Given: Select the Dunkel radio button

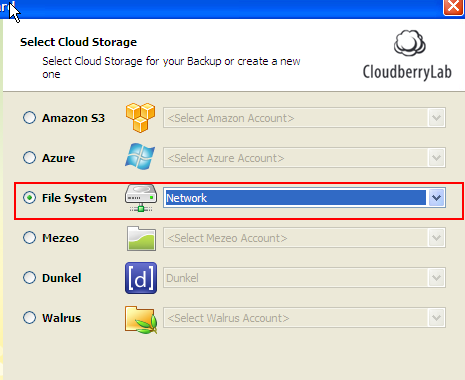Looking at the screenshot, I should 29,278.
